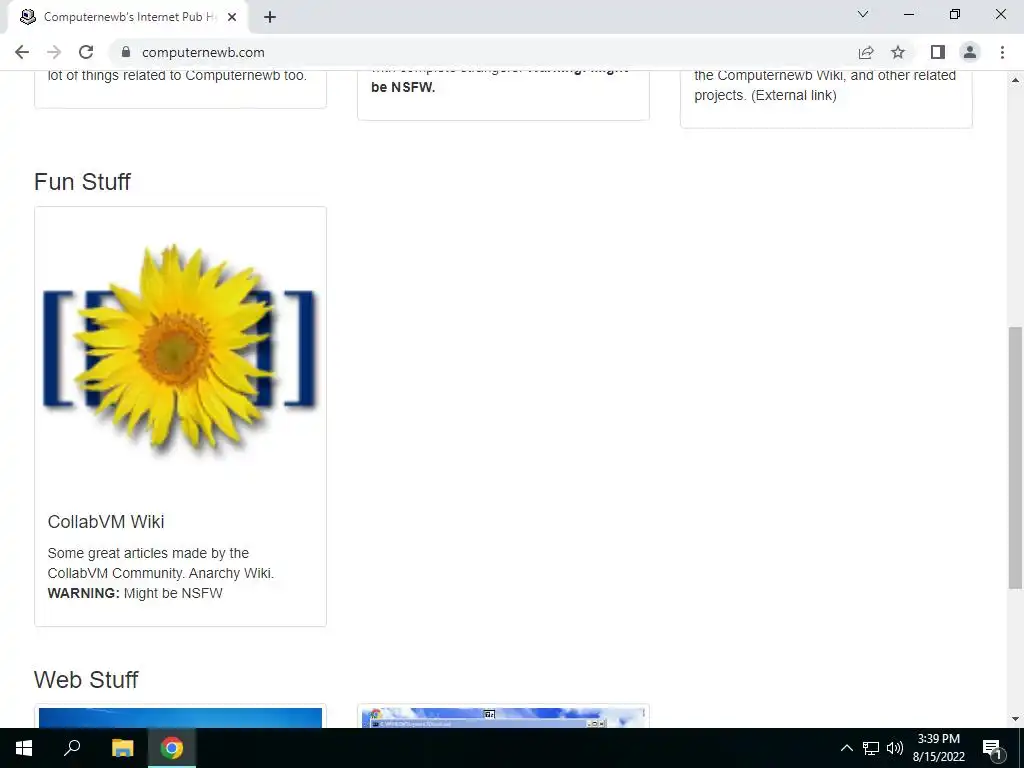Click the Chrome taskbar icon
1024x768 pixels.
(x=172, y=748)
